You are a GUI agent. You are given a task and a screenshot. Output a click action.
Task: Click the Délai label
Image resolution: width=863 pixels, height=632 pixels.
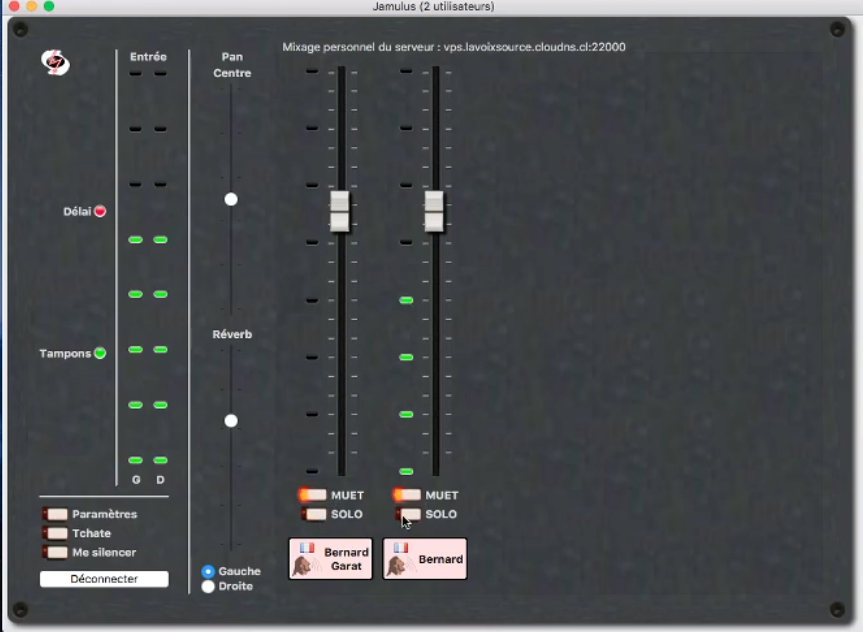click(77, 211)
